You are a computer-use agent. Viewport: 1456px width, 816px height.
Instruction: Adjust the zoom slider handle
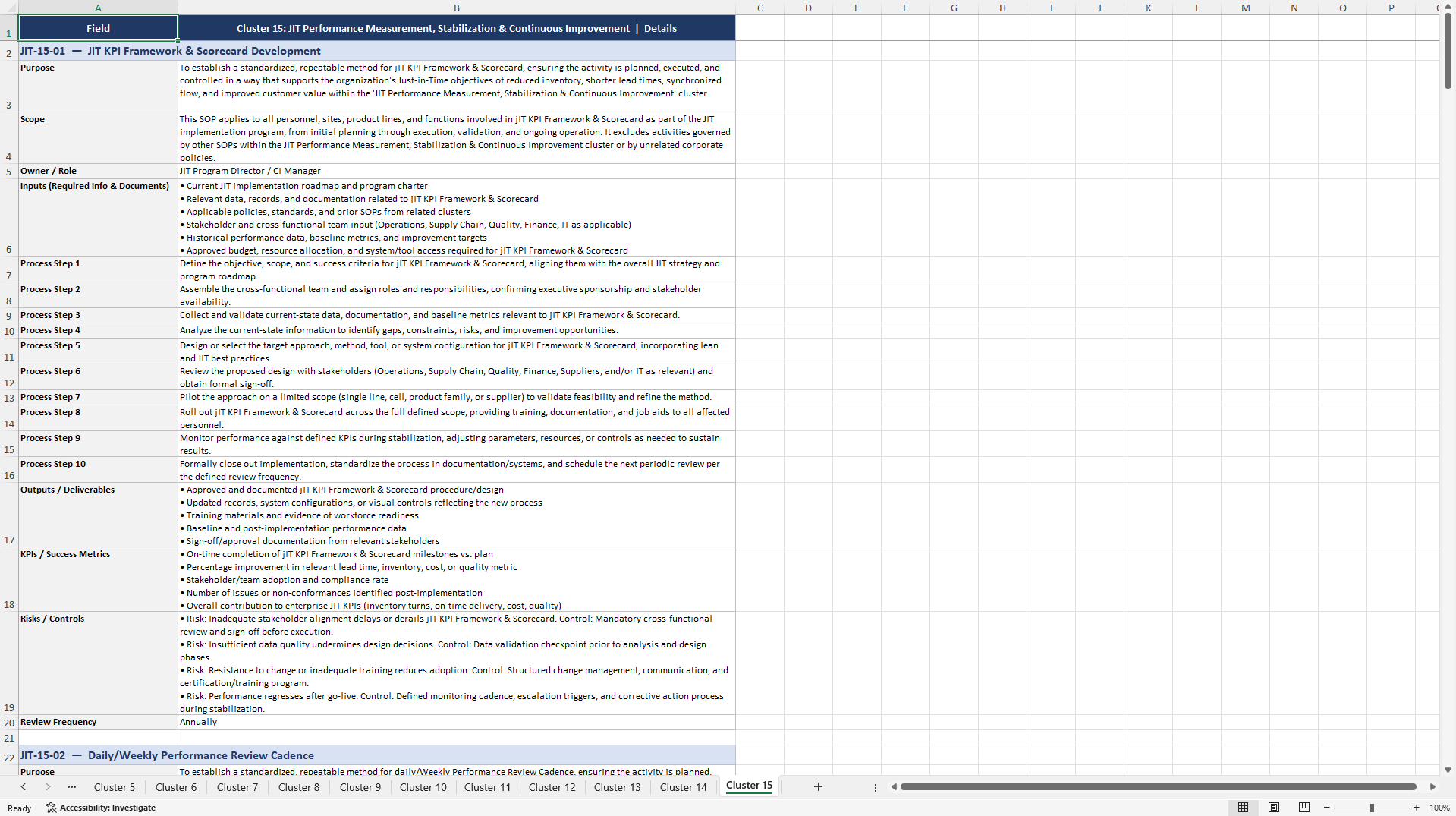(1372, 808)
